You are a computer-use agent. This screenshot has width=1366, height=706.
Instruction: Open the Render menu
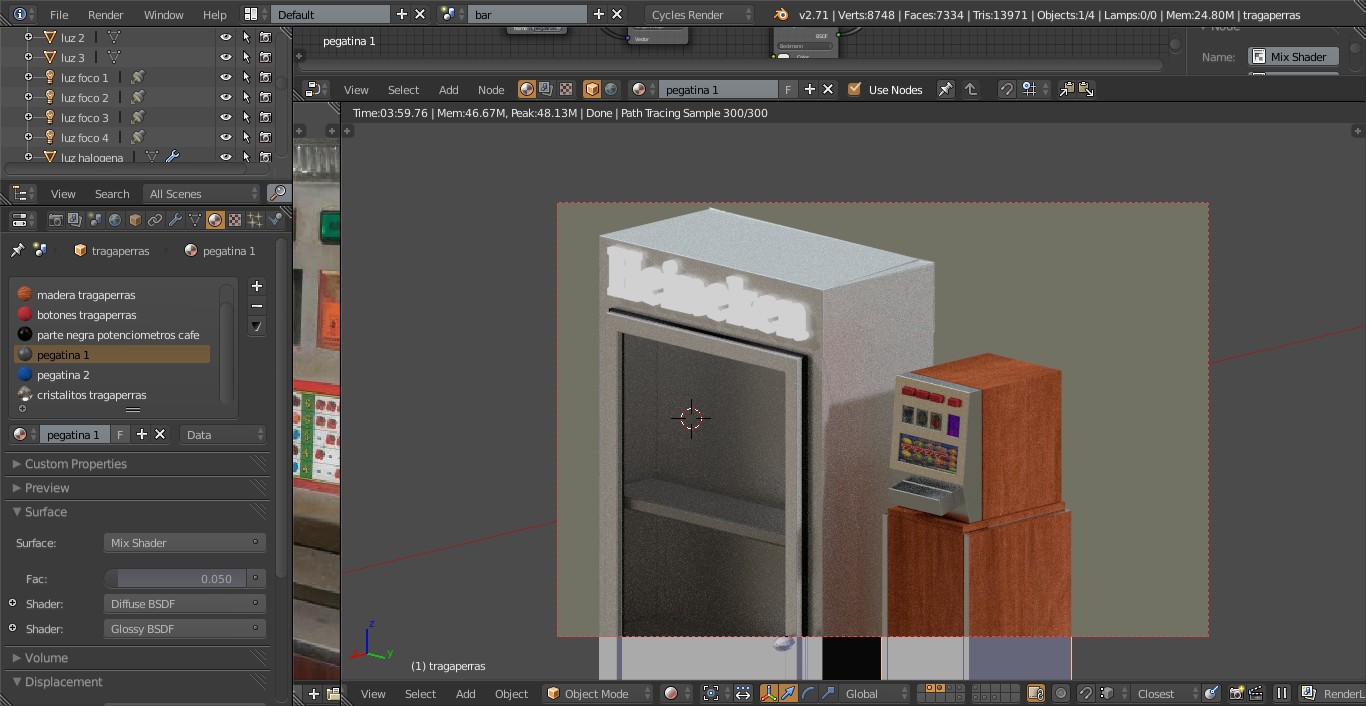pos(106,14)
